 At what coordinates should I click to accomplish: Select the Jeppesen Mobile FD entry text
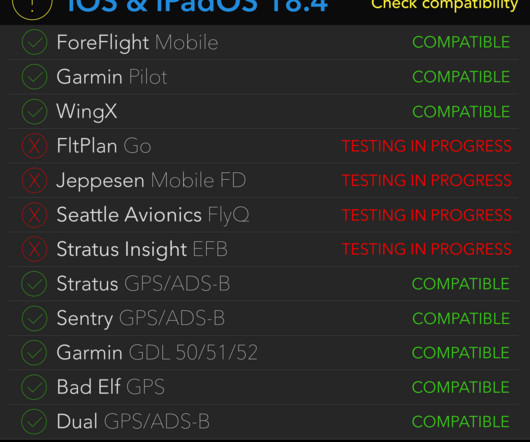[x=151, y=180]
